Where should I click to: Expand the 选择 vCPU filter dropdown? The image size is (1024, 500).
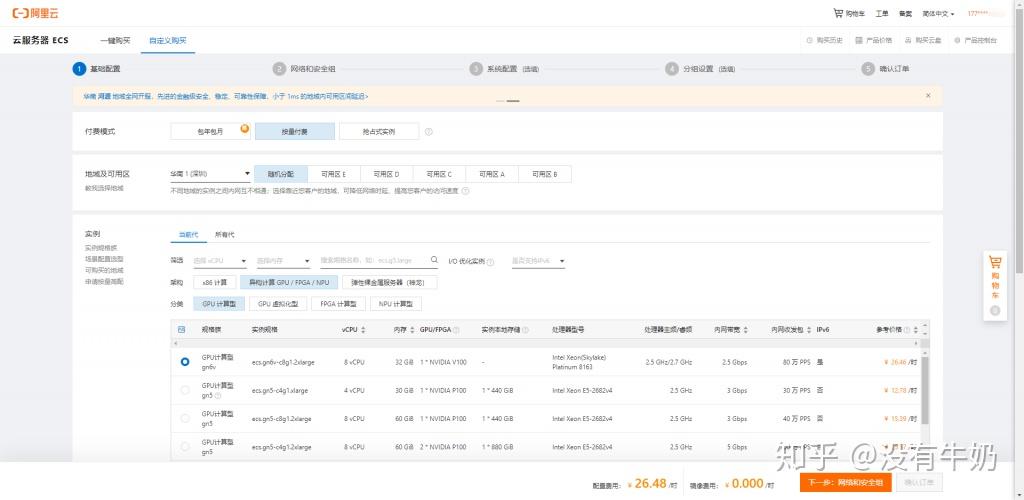(x=220, y=261)
